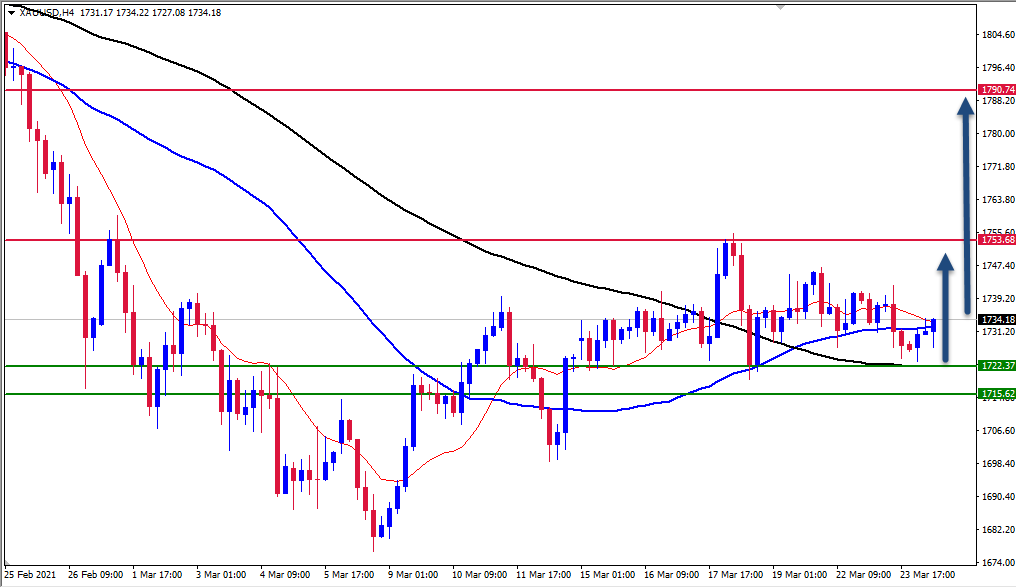
Task: Select the red 1753.68 price label
Action: pos(997,240)
